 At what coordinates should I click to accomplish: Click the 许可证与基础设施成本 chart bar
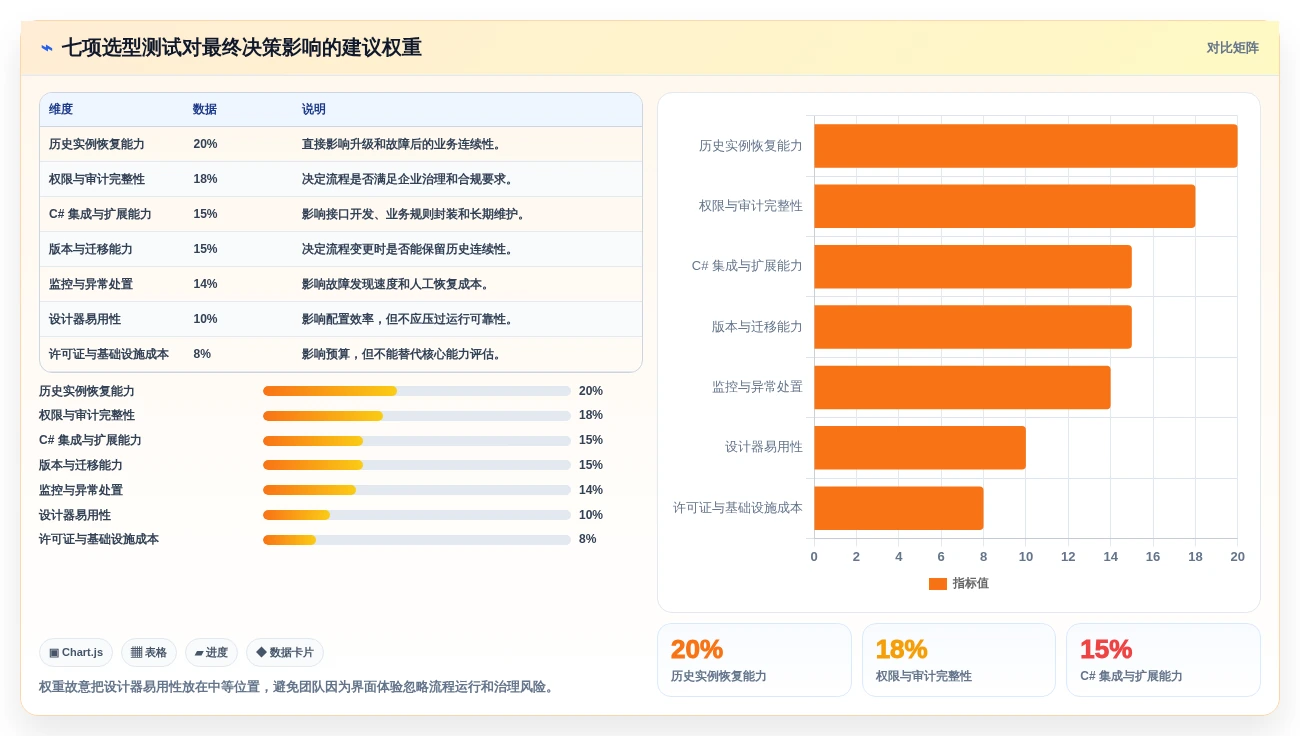tap(899, 508)
